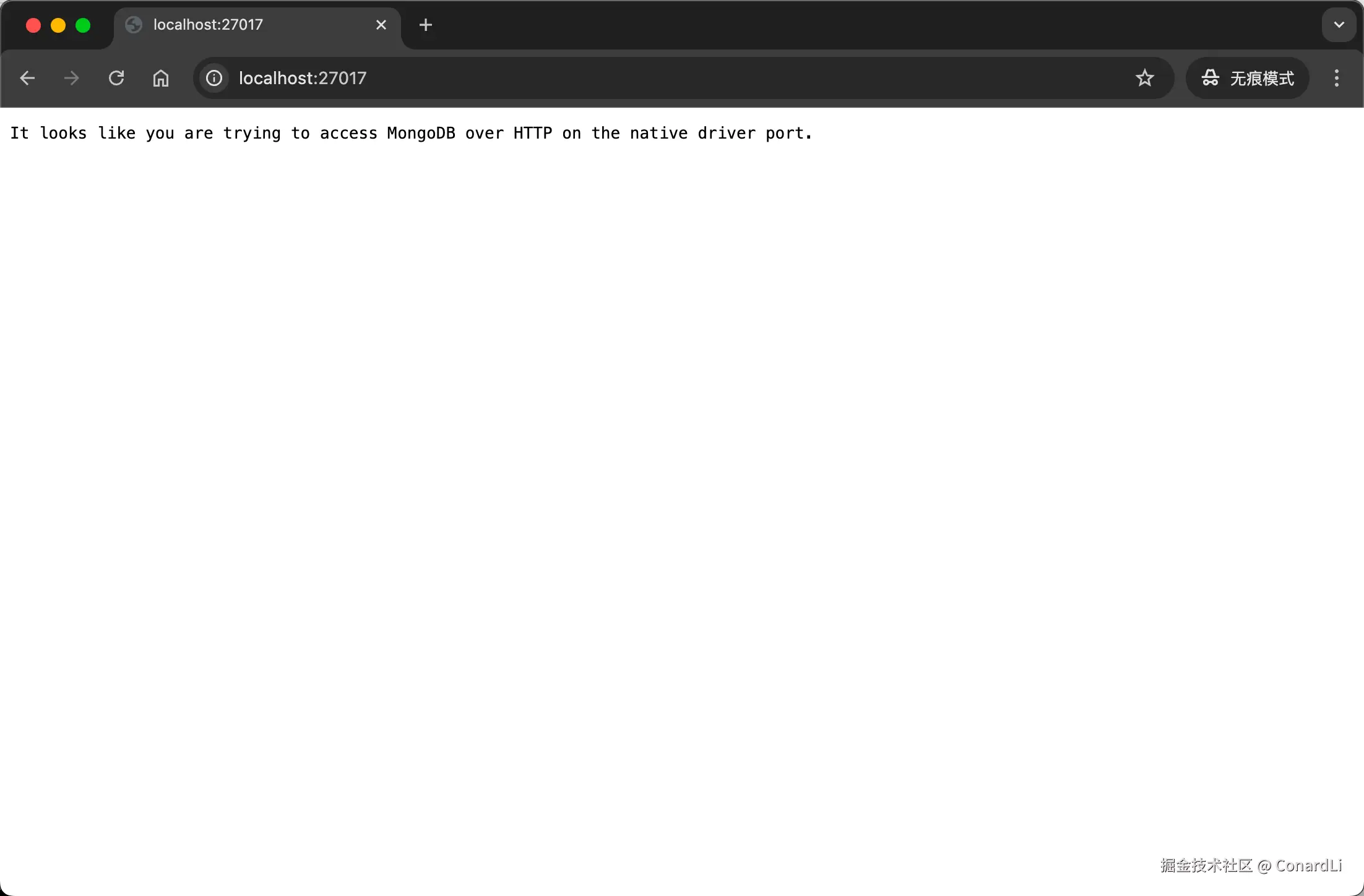Reload the localhost:27017 page
This screenshot has height=896, width=1364.
[x=116, y=78]
